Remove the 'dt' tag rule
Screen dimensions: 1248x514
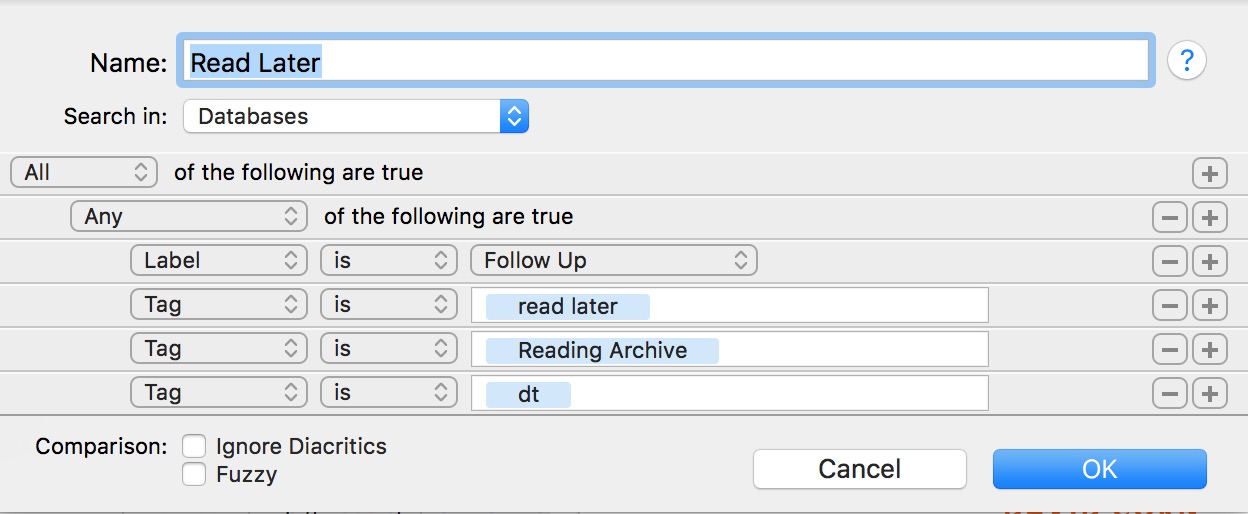pyautogui.click(x=1169, y=393)
